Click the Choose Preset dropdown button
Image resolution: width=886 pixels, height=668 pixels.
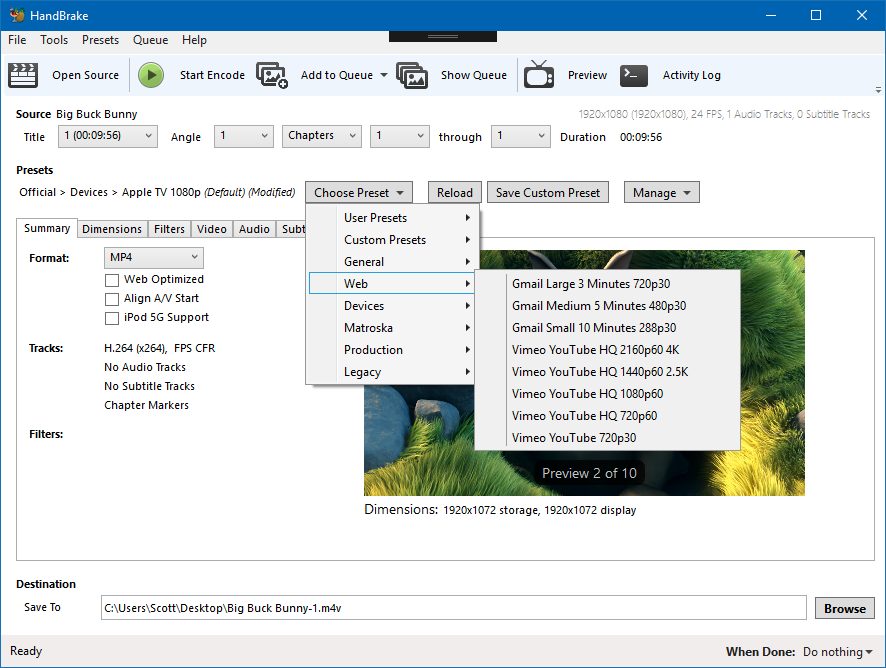[359, 193]
